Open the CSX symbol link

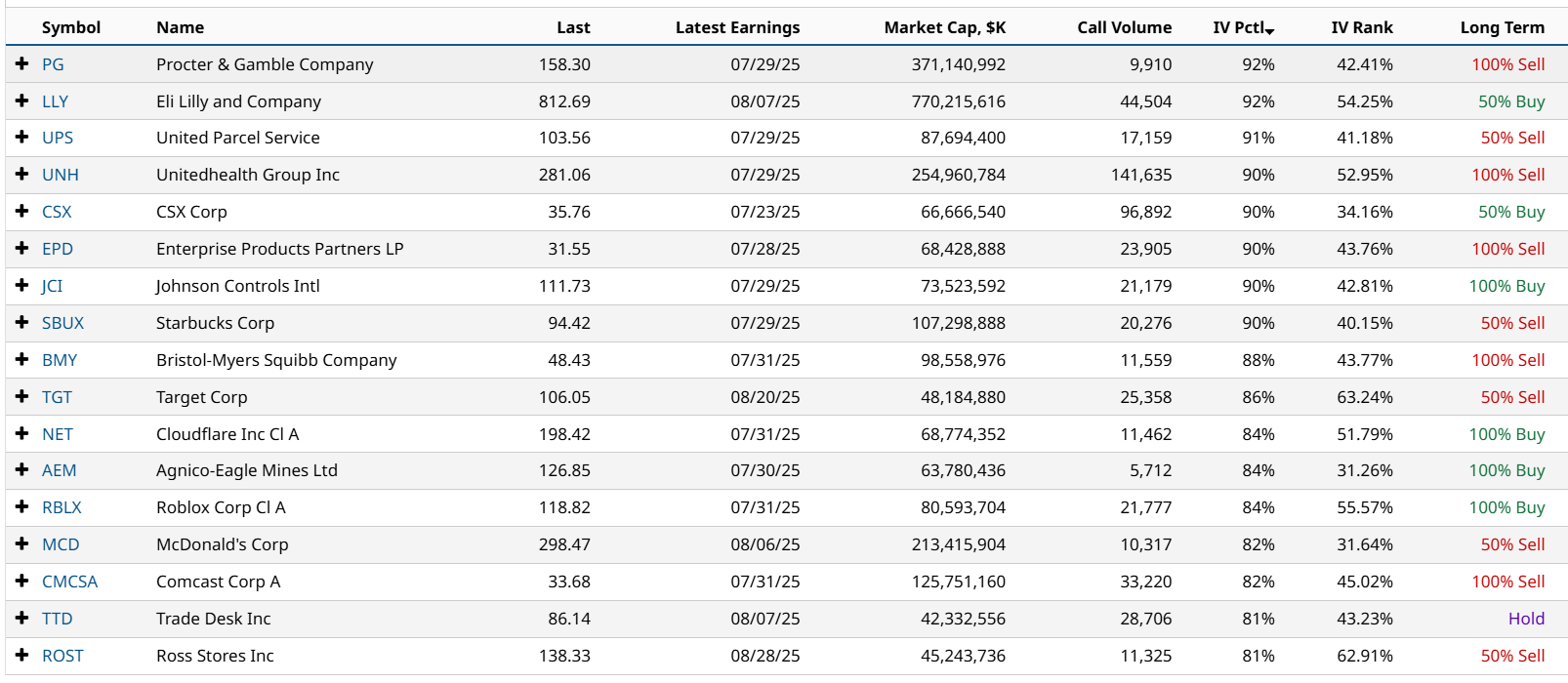coord(57,212)
